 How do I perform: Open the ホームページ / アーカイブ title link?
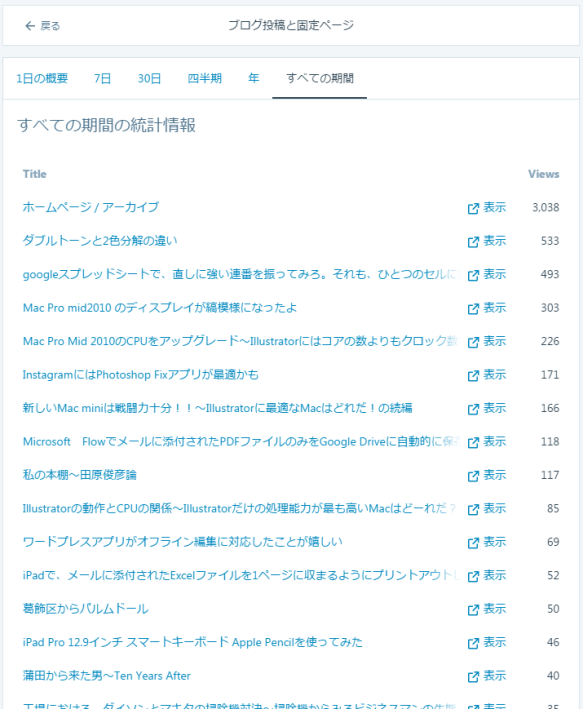(91, 207)
